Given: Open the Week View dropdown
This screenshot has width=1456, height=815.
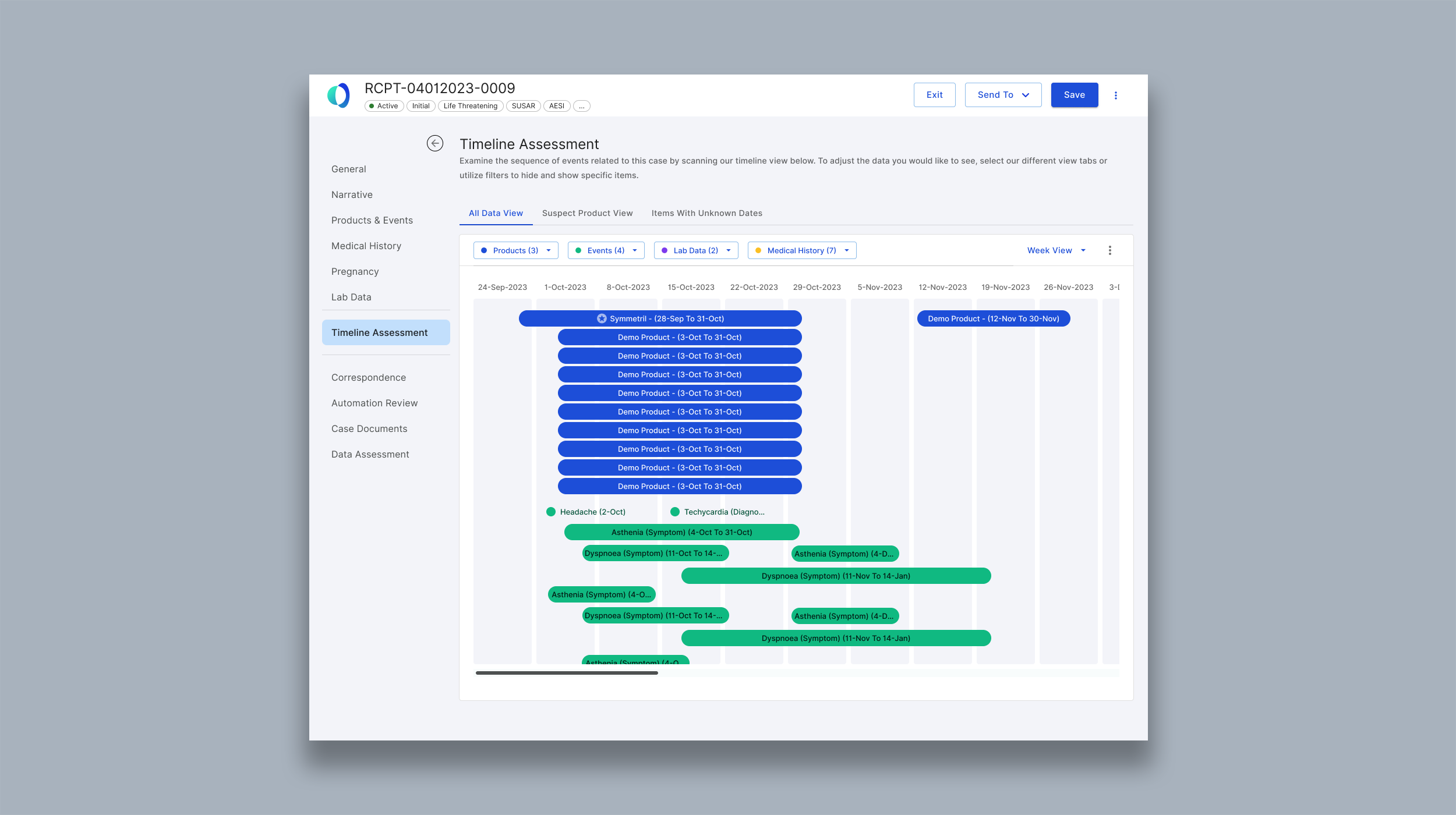Looking at the screenshot, I should [1056, 250].
